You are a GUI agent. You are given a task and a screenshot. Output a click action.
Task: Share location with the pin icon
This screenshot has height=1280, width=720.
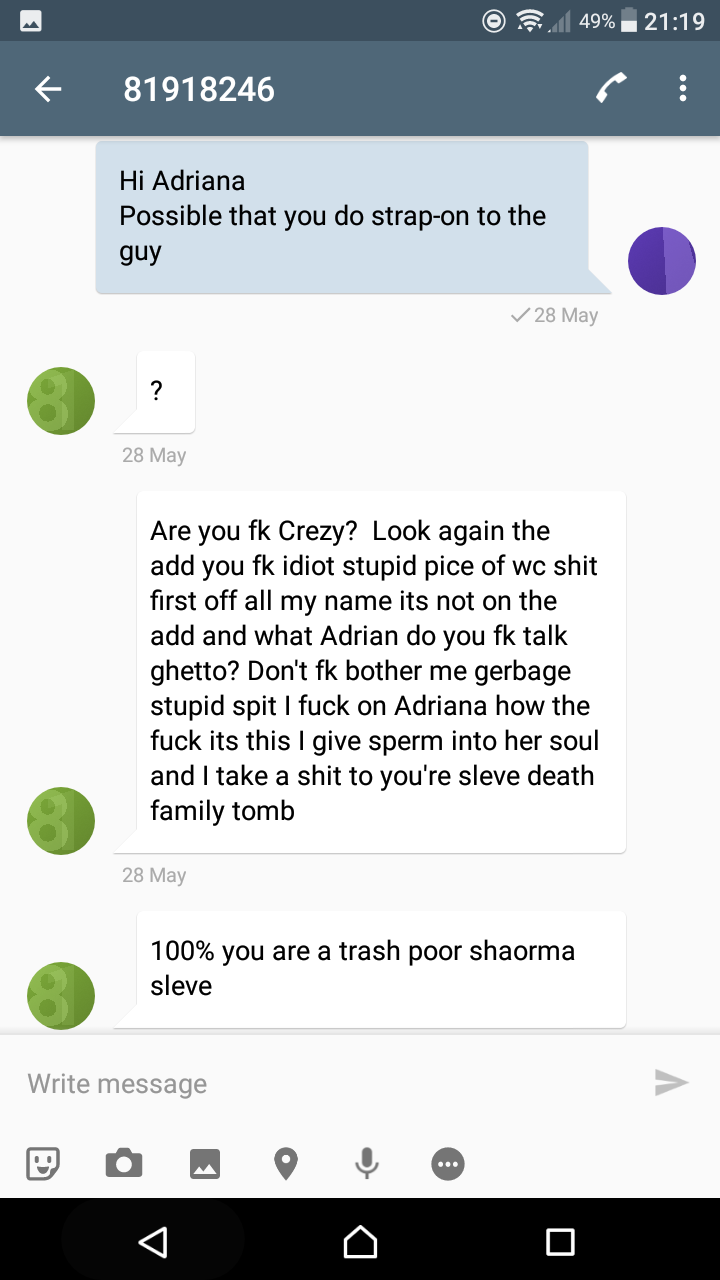[286, 1163]
